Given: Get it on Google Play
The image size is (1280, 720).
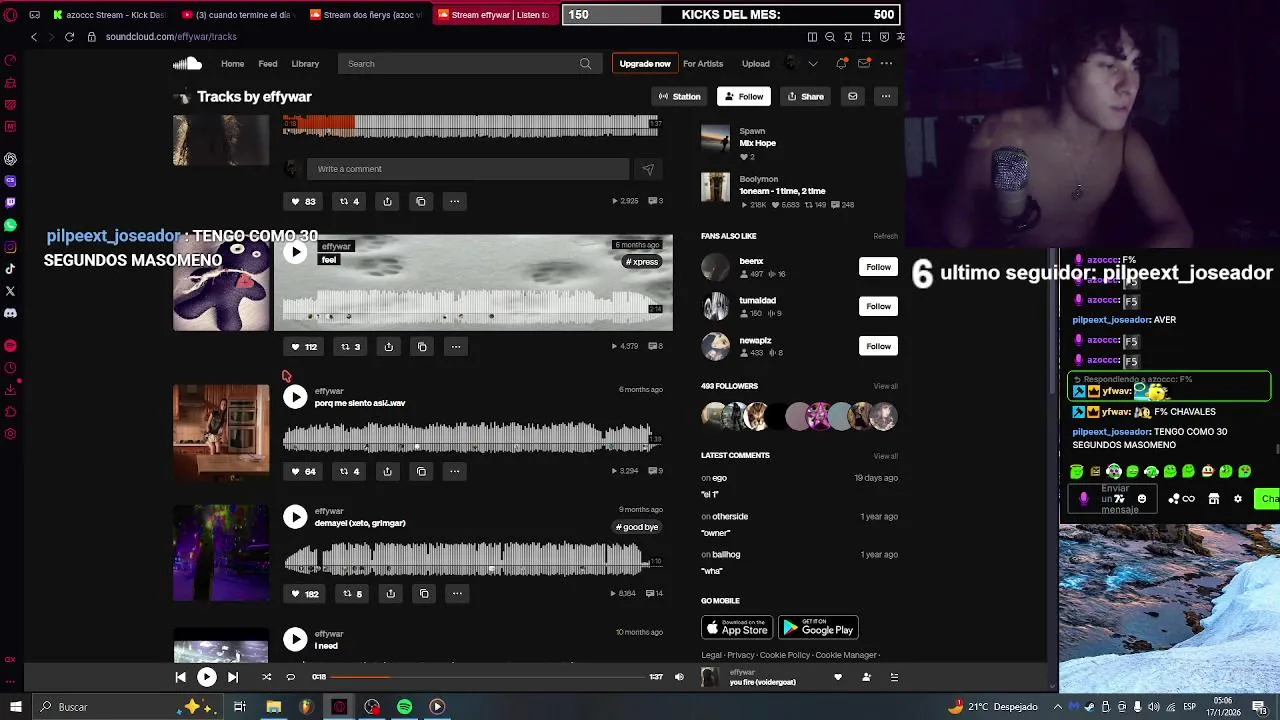Looking at the screenshot, I should (818, 628).
